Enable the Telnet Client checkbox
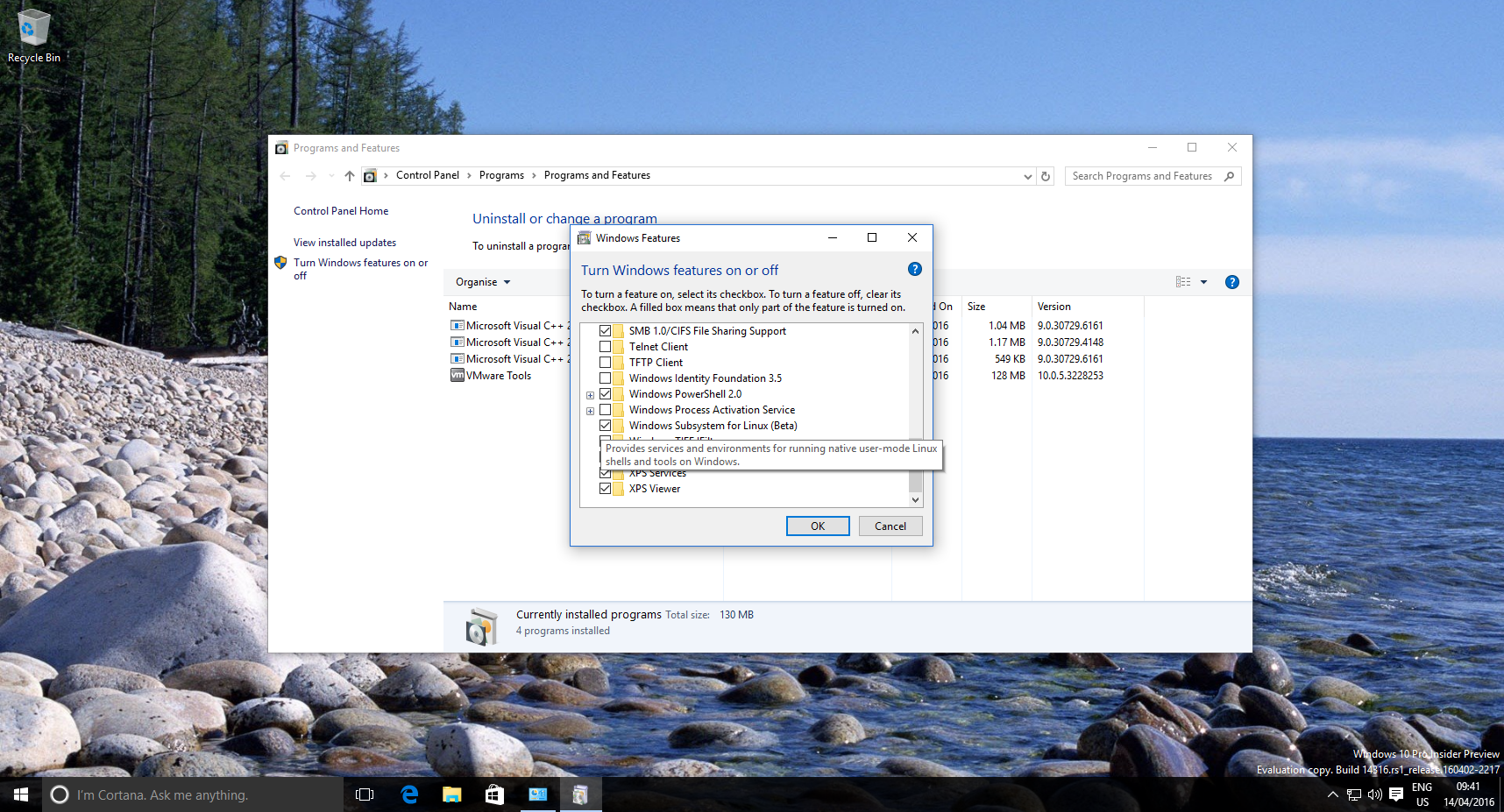The width and height of the screenshot is (1504, 812). (605, 347)
